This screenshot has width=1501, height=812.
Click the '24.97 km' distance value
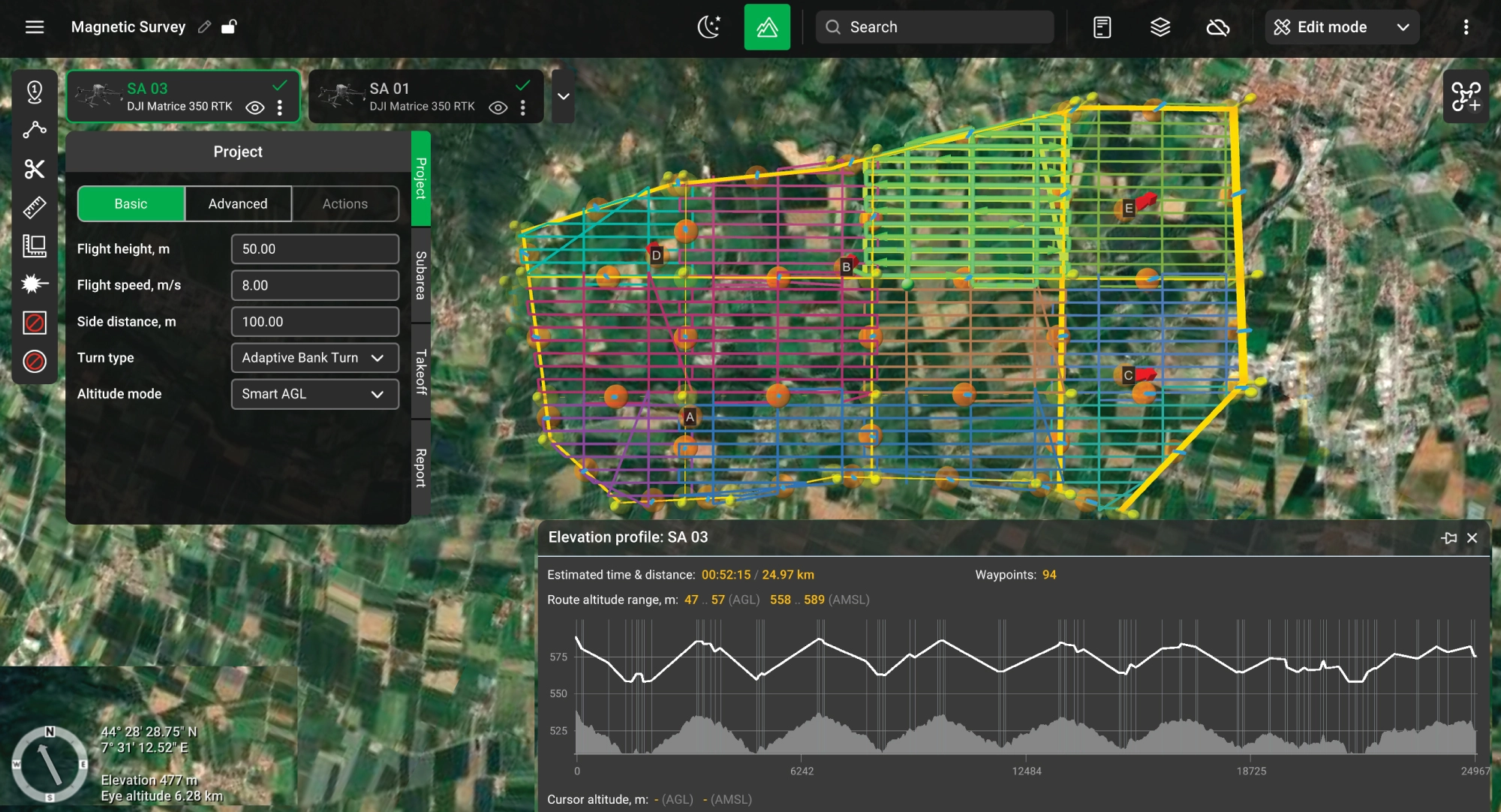pyautogui.click(x=788, y=575)
